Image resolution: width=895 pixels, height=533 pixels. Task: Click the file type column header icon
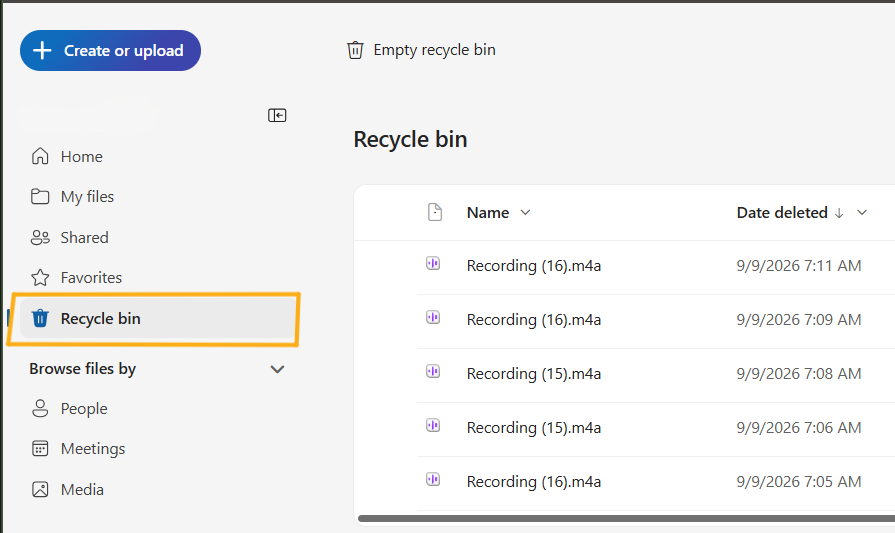[x=435, y=212]
